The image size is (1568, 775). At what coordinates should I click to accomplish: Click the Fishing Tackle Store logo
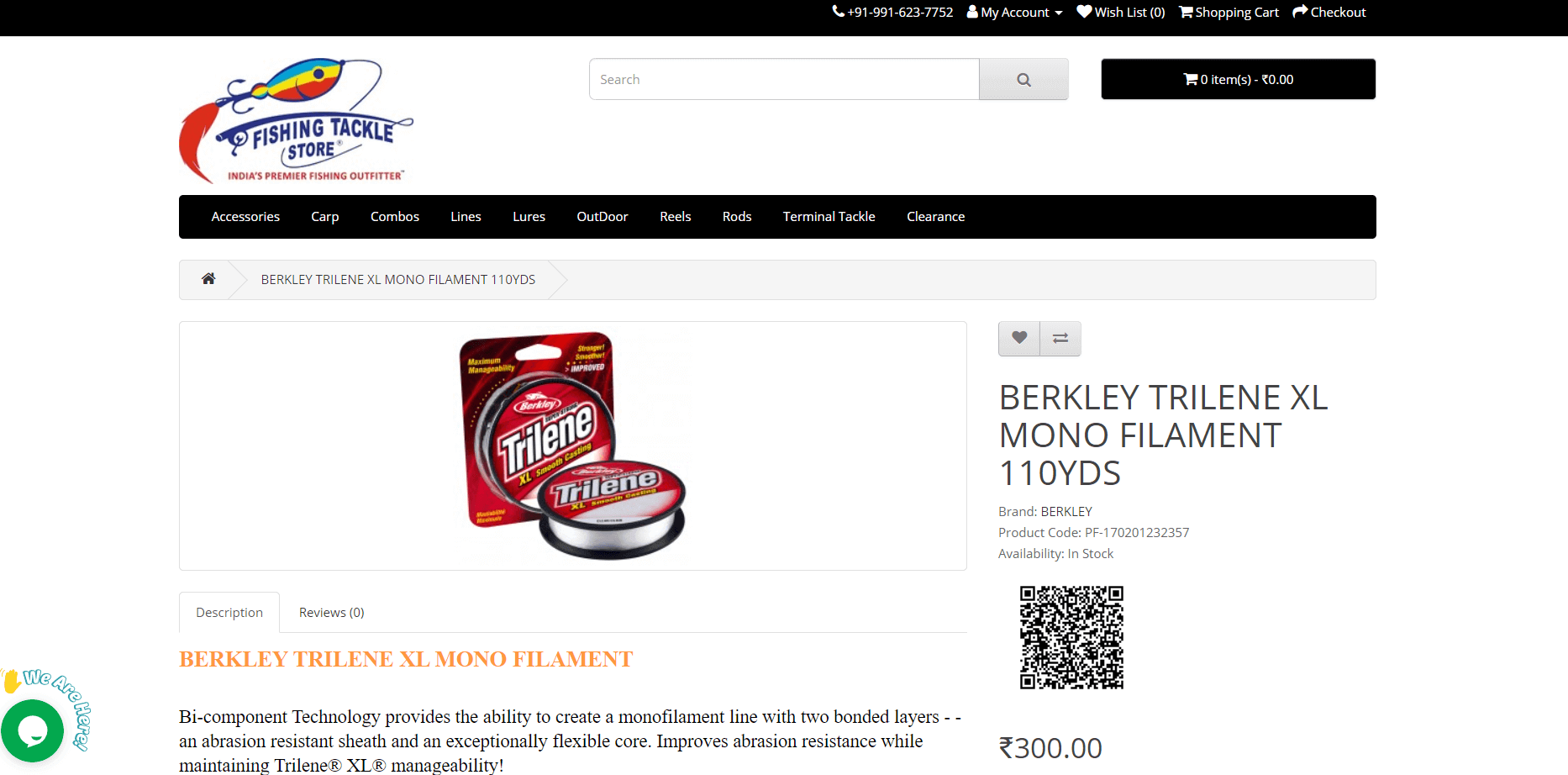point(296,120)
